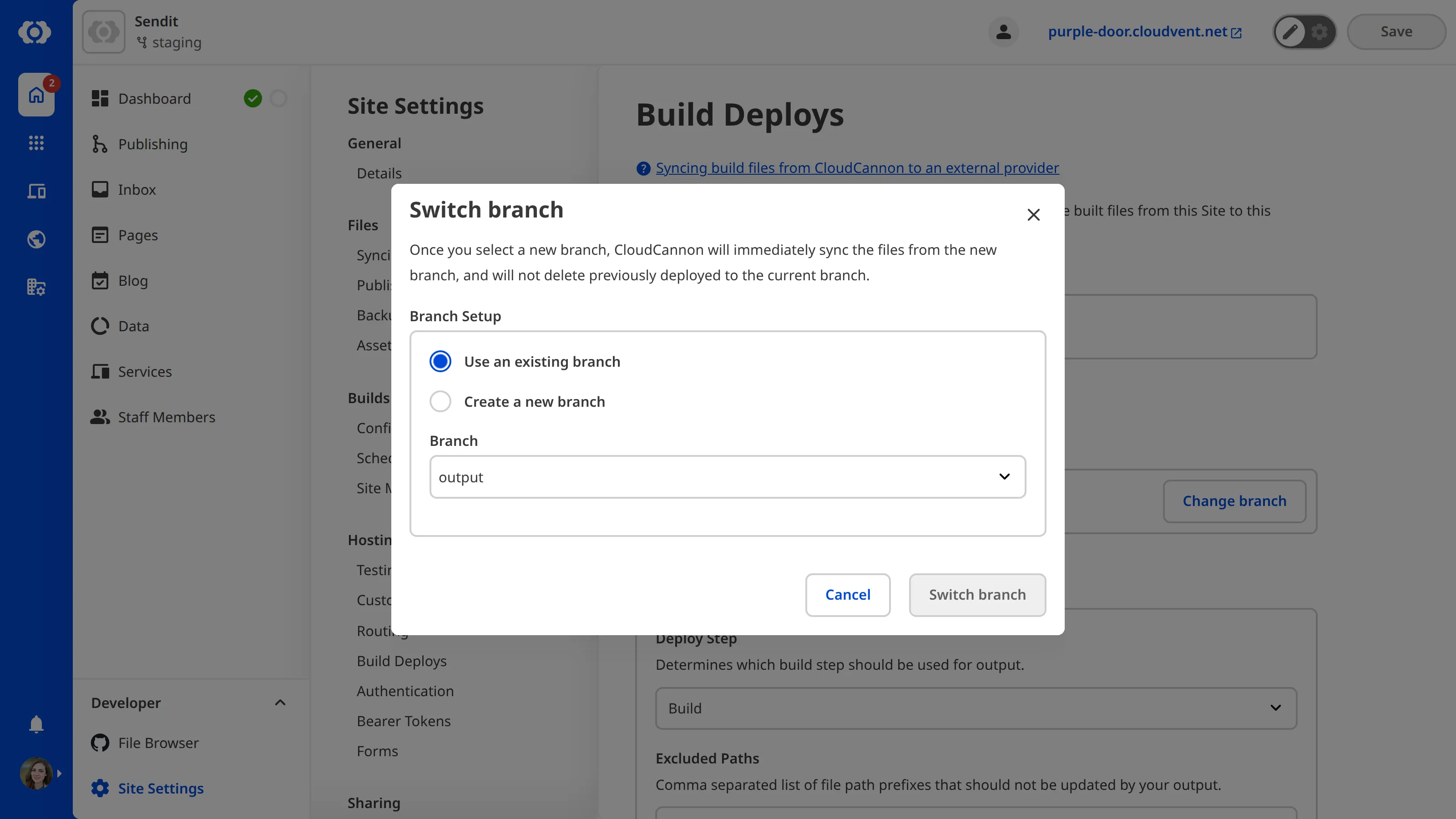Viewport: 1456px width, 819px height.
Task: Collapse the Developer section
Action: tap(279, 703)
